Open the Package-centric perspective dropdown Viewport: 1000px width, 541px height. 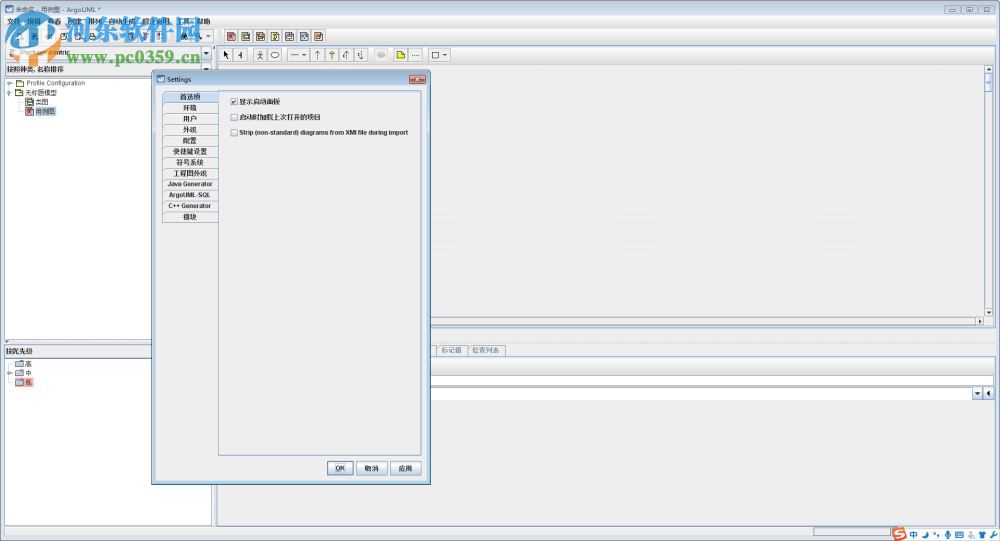click(x=206, y=53)
